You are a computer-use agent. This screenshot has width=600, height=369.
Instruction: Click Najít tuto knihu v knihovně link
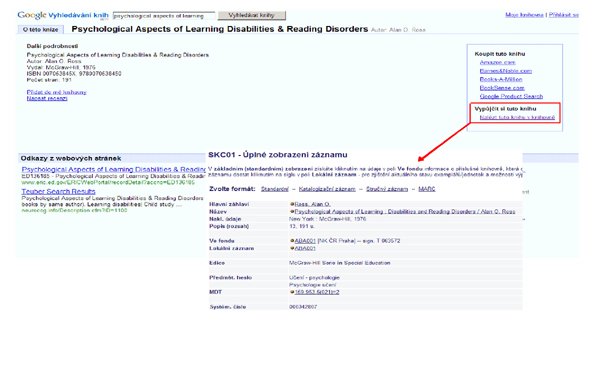point(517,118)
